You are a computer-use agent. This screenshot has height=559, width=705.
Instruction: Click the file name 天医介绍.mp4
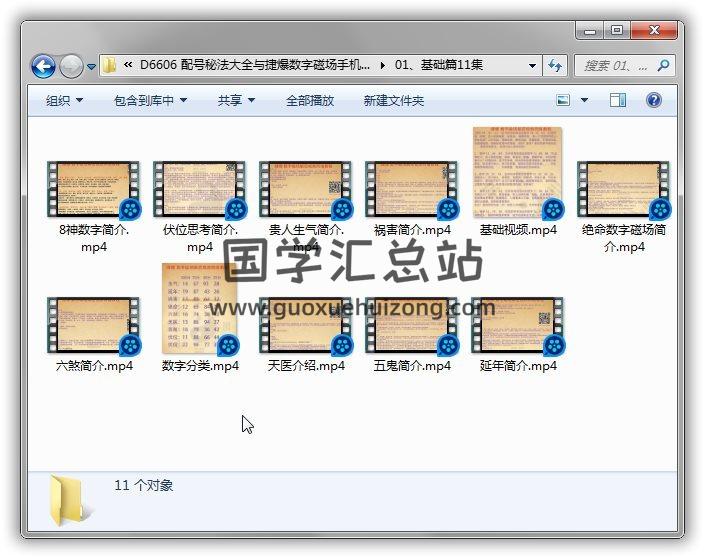[306, 366]
